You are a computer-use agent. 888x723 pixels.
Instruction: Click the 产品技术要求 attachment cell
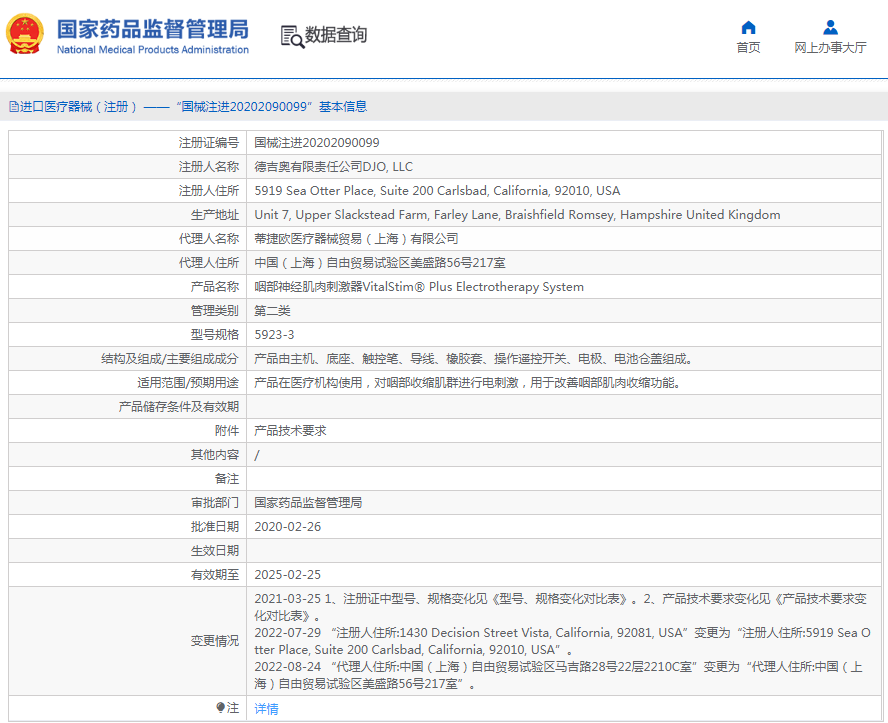(290, 431)
